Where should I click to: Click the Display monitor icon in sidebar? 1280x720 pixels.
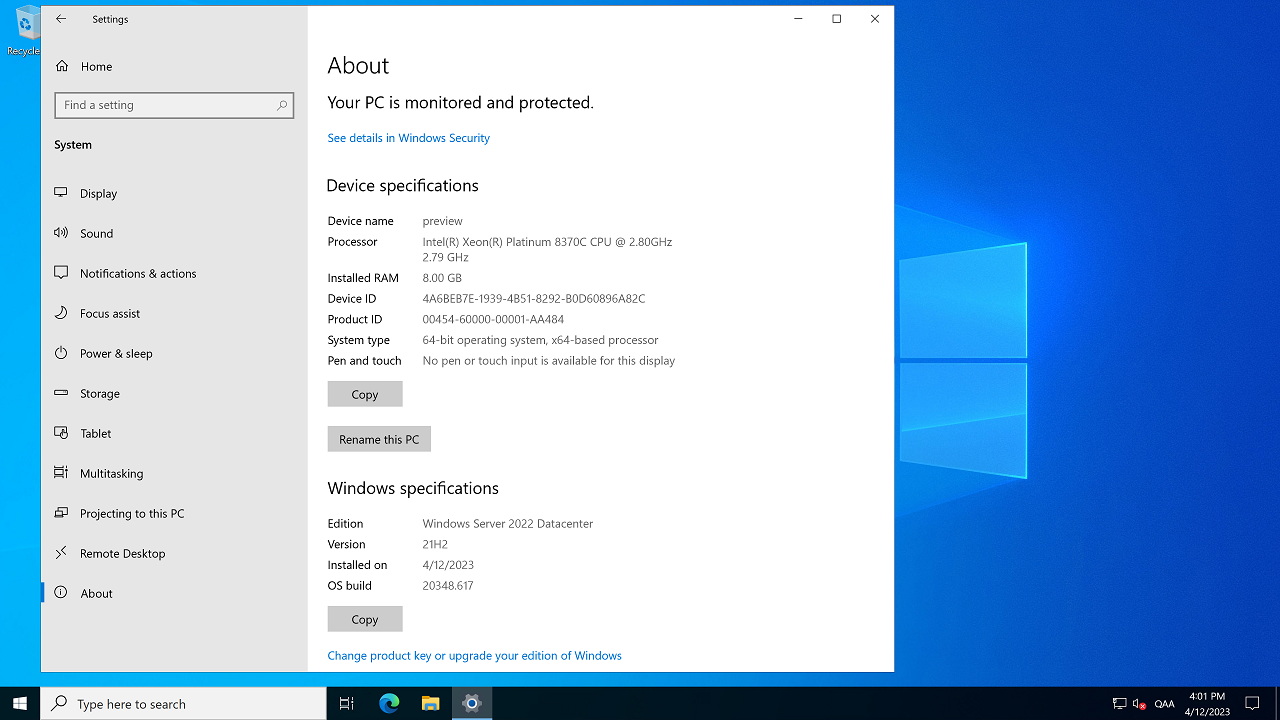click(x=61, y=193)
